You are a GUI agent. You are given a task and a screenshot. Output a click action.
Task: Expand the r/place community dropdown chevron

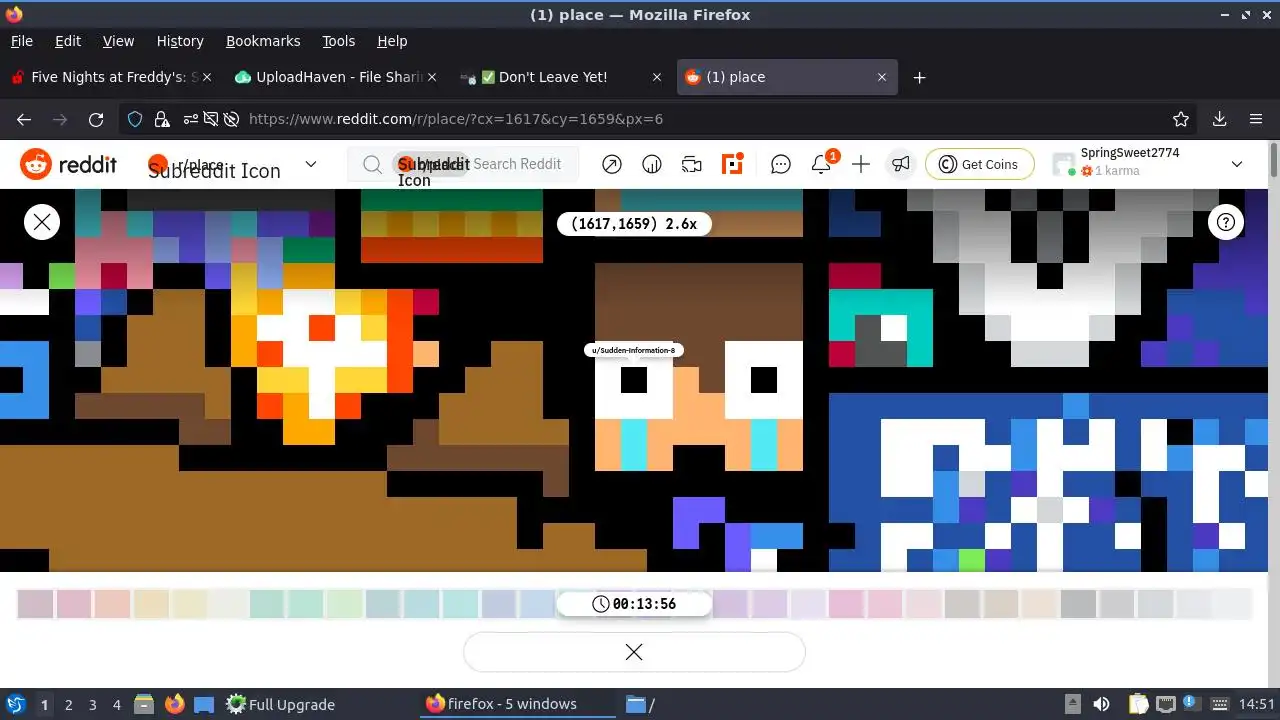[311, 164]
